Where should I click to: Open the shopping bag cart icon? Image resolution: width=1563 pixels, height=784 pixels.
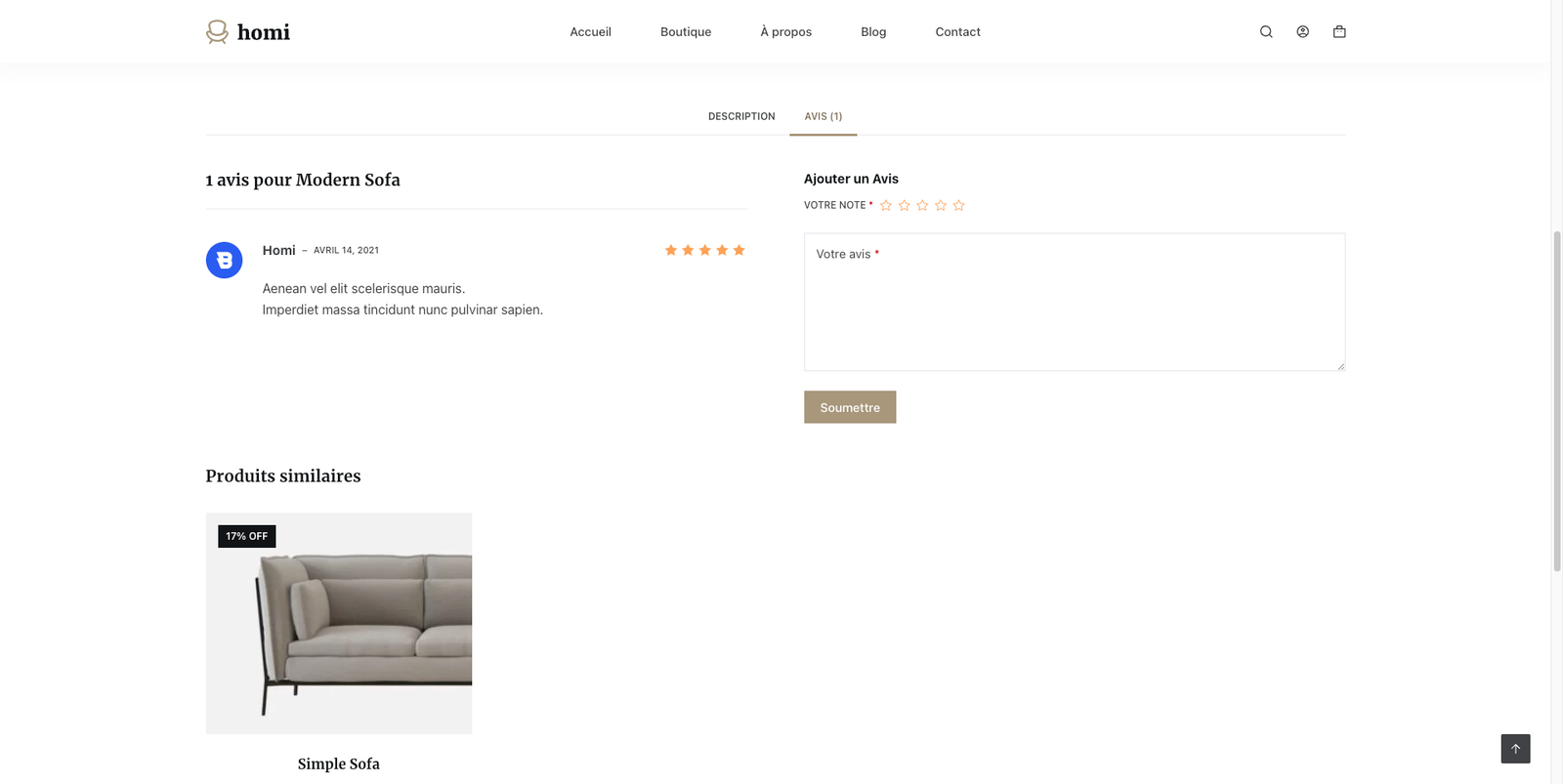pyautogui.click(x=1339, y=31)
